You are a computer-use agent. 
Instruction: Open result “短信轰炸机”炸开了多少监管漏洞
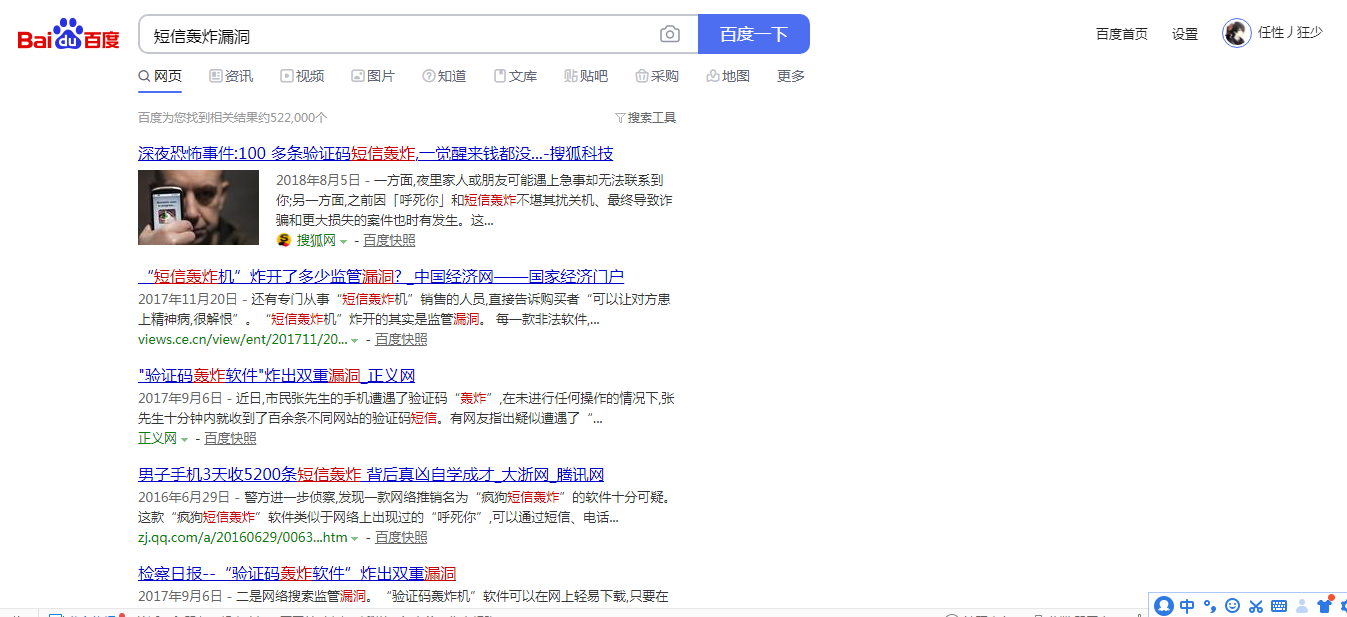(x=381, y=277)
